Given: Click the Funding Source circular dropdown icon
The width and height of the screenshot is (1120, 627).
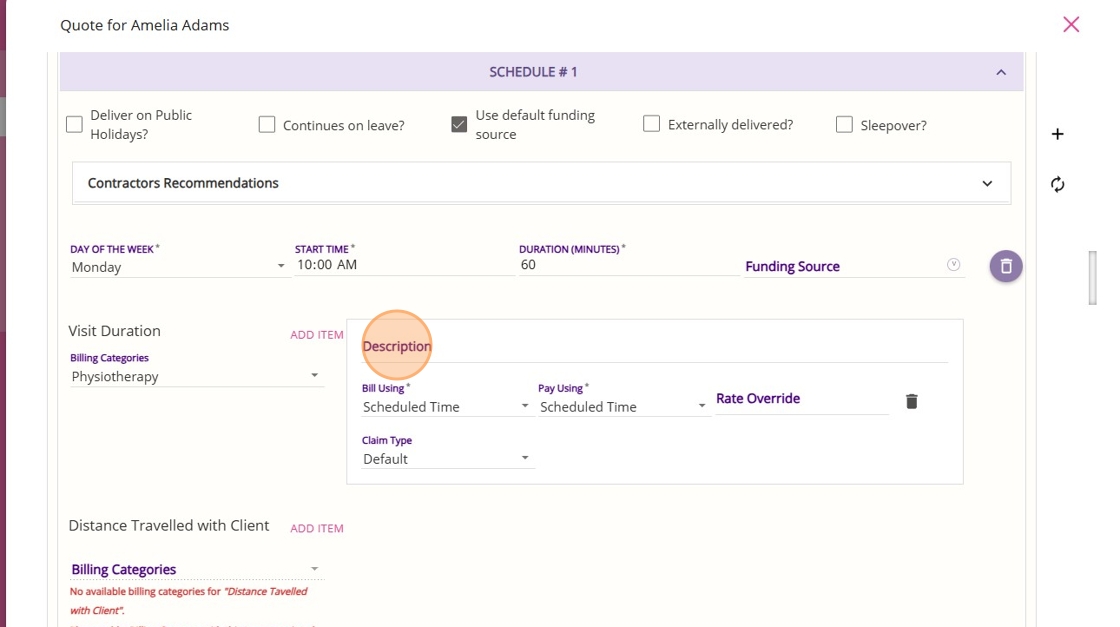Looking at the screenshot, I should 953,265.
